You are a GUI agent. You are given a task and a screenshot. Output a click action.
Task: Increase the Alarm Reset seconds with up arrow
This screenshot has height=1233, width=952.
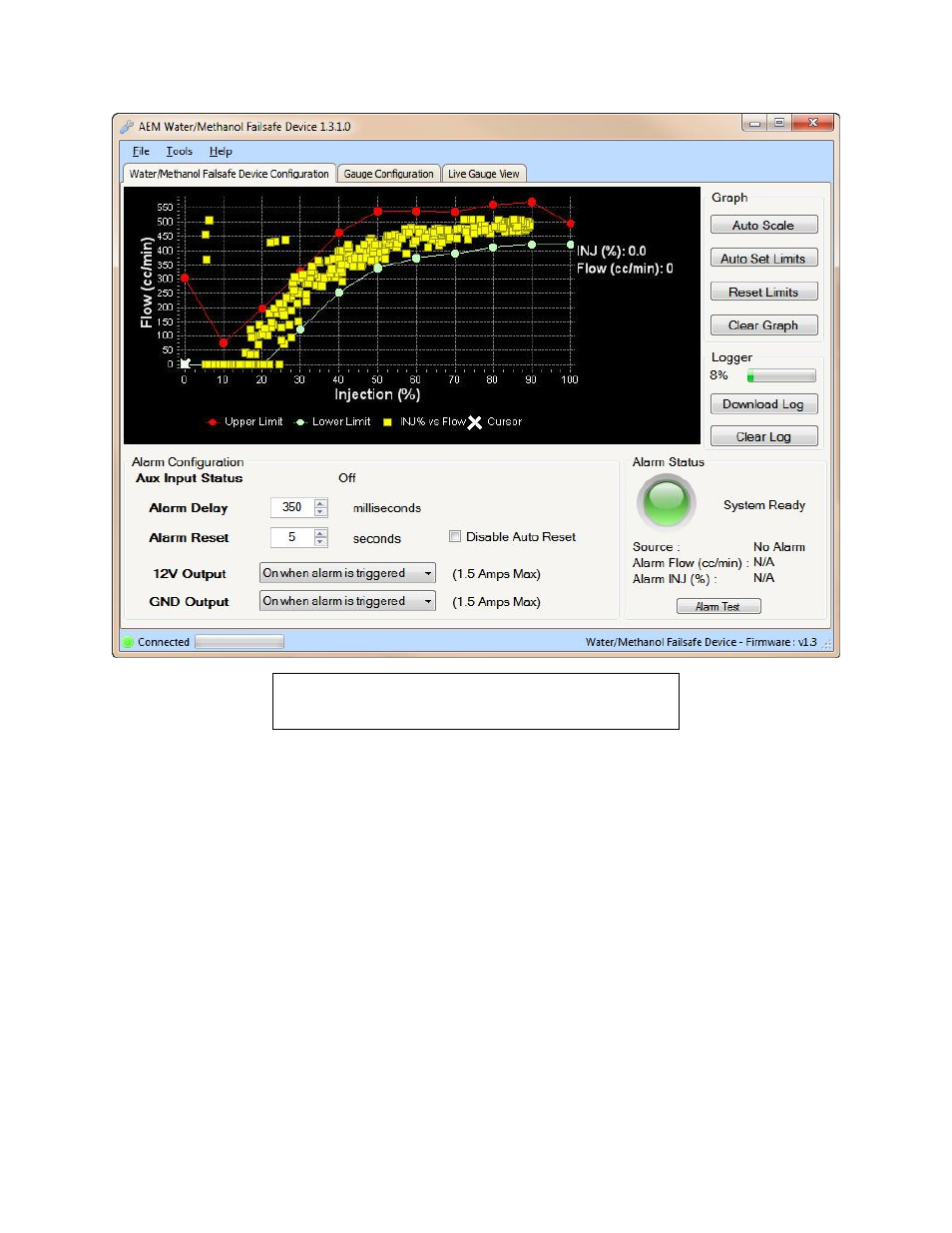pos(320,533)
